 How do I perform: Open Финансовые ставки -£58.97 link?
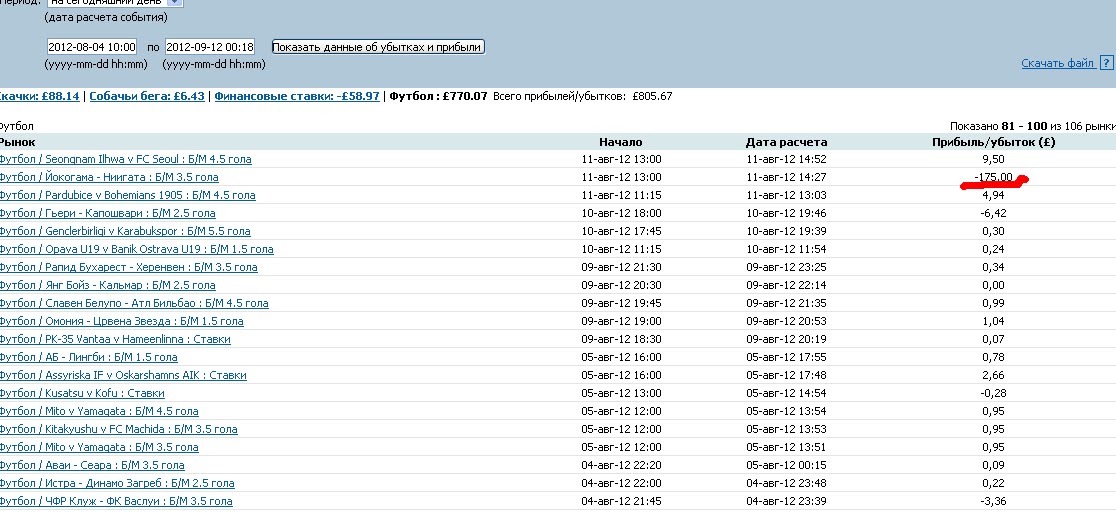point(297,96)
